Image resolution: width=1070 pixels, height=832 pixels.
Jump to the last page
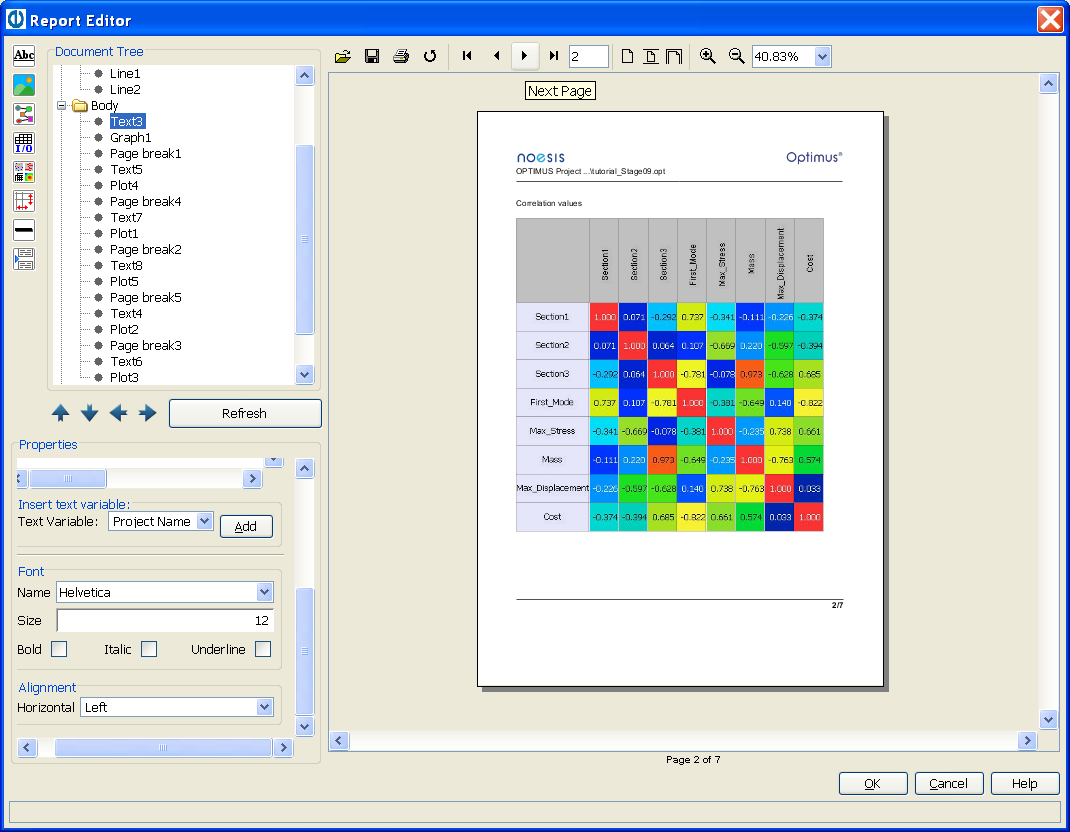pos(553,56)
